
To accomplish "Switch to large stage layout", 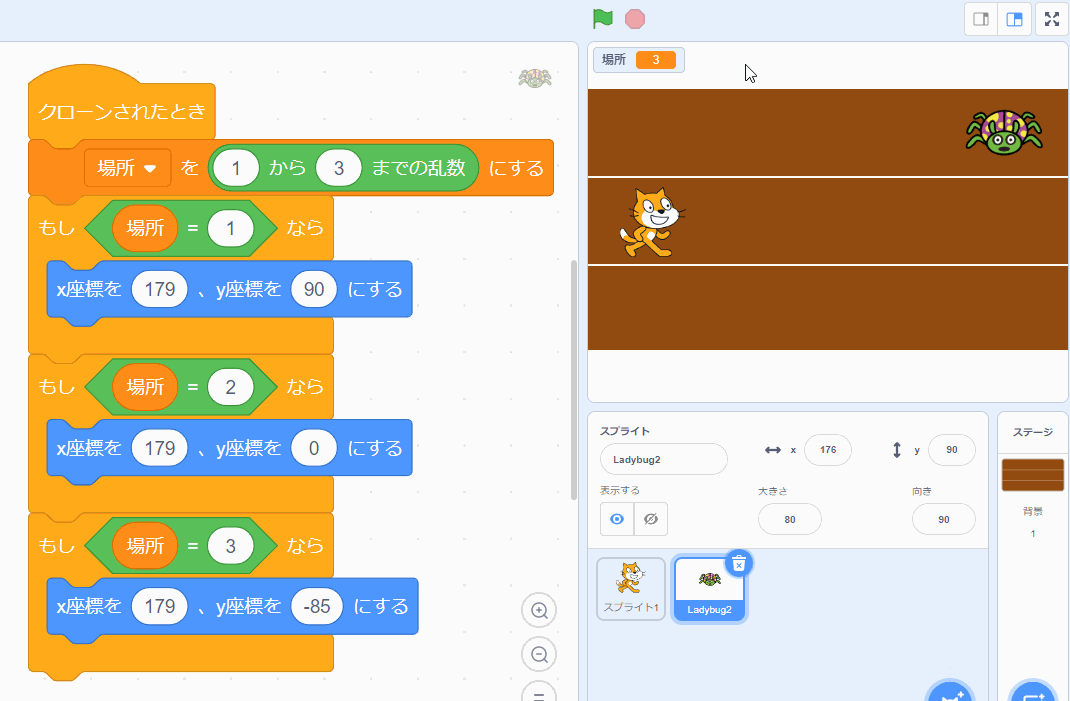I will click(1015, 19).
